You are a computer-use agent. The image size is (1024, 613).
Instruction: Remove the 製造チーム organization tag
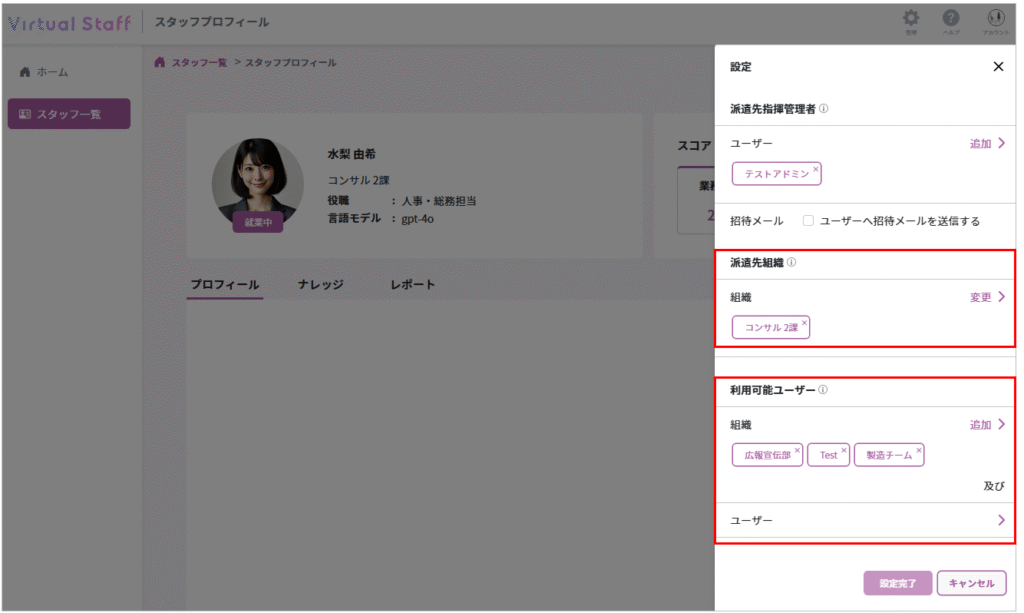[919, 450]
